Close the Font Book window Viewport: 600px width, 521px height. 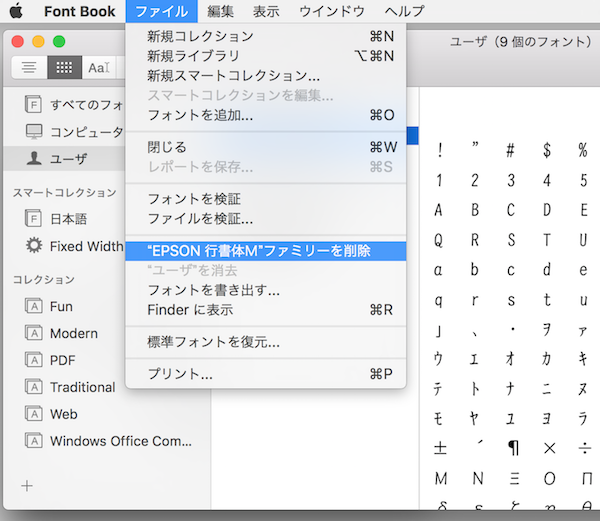point(18,41)
